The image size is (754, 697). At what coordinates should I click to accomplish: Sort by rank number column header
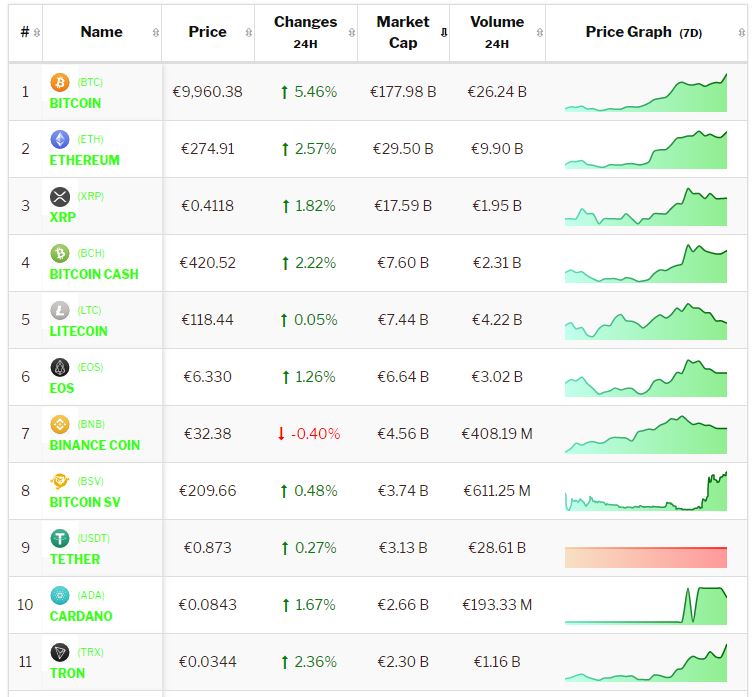(x=25, y=32)
